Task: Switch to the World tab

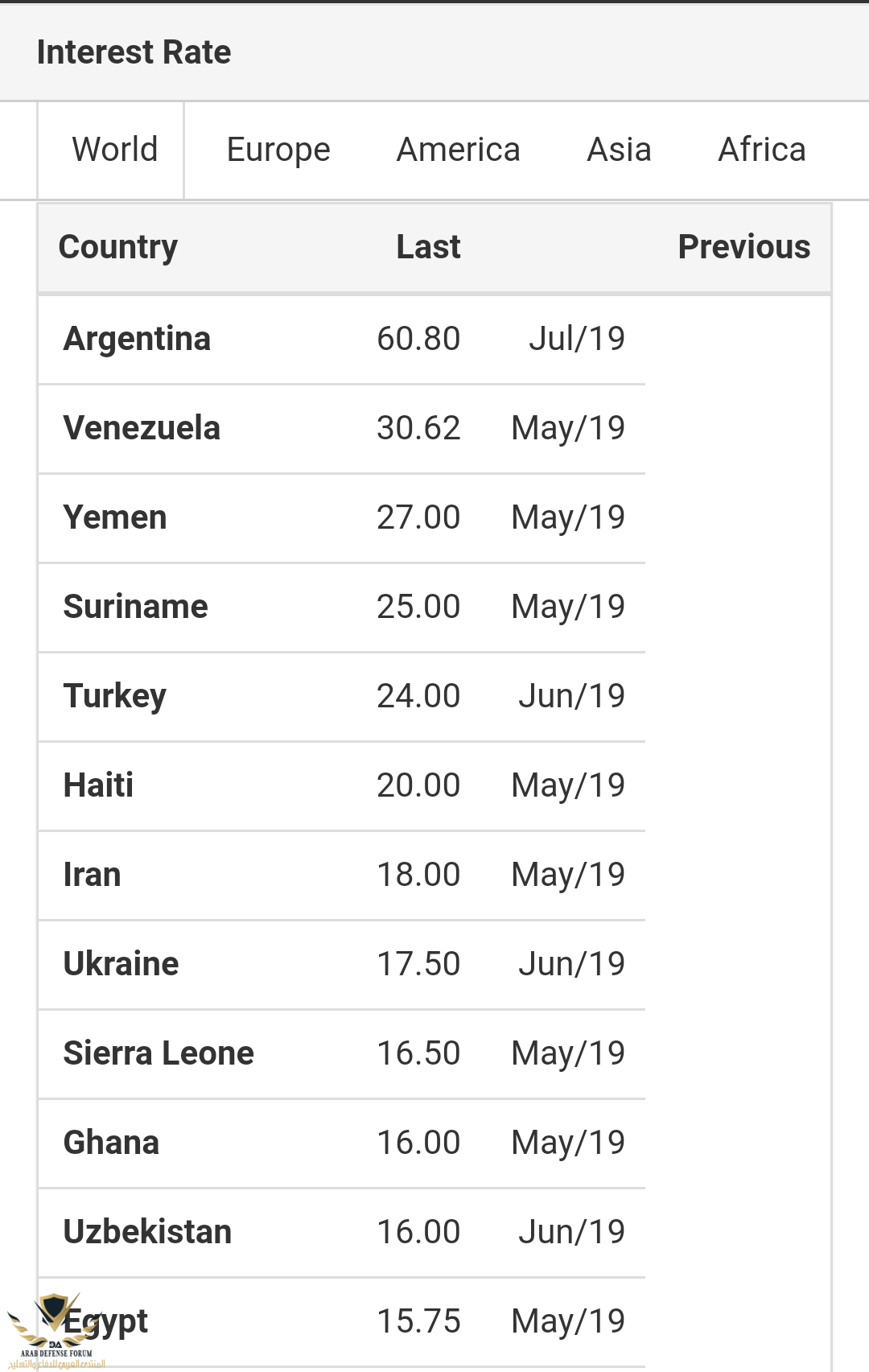Action: point(114,150)
